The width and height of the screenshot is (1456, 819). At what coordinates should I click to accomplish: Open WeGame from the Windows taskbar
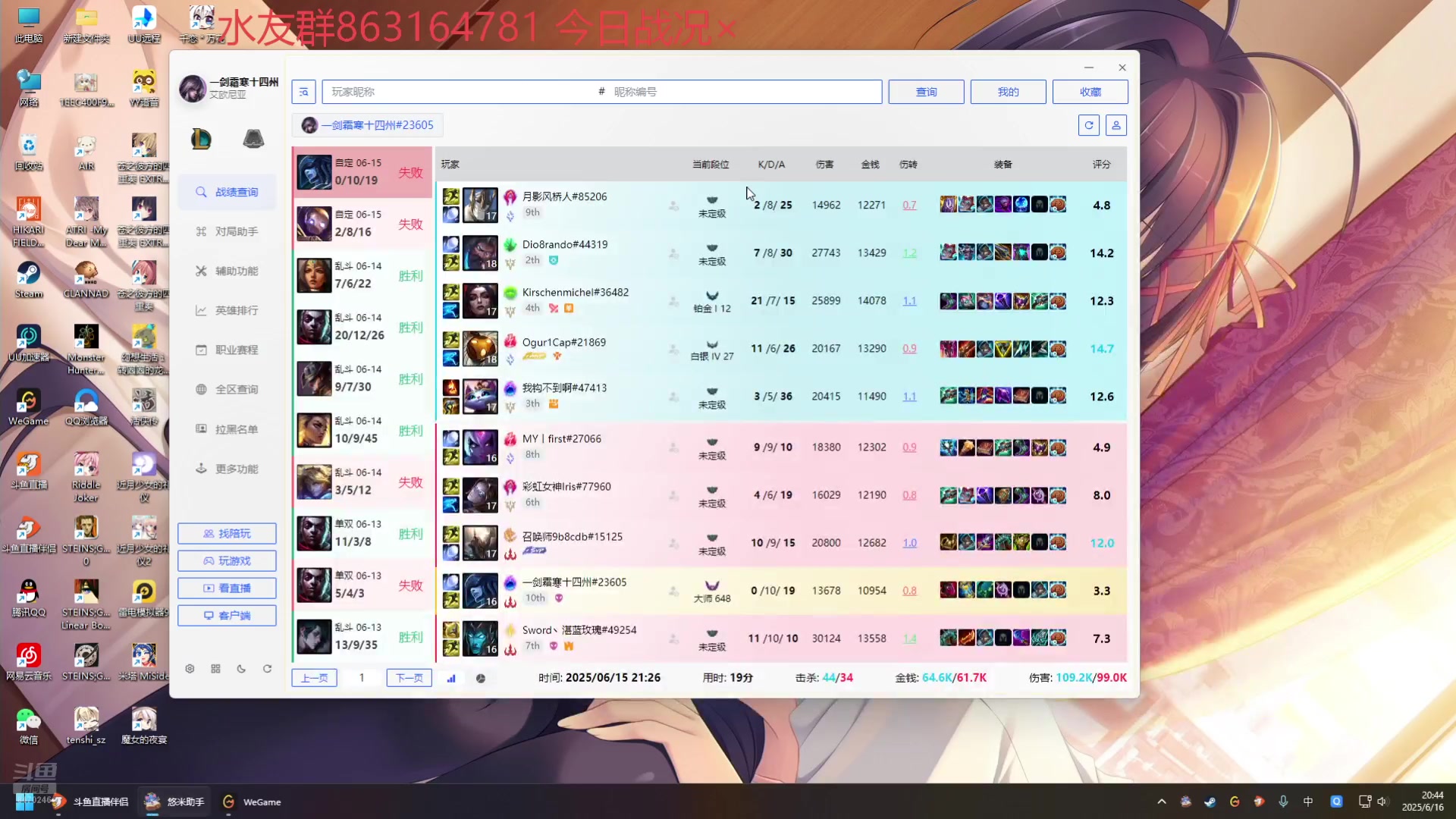[x=253, y=802]
